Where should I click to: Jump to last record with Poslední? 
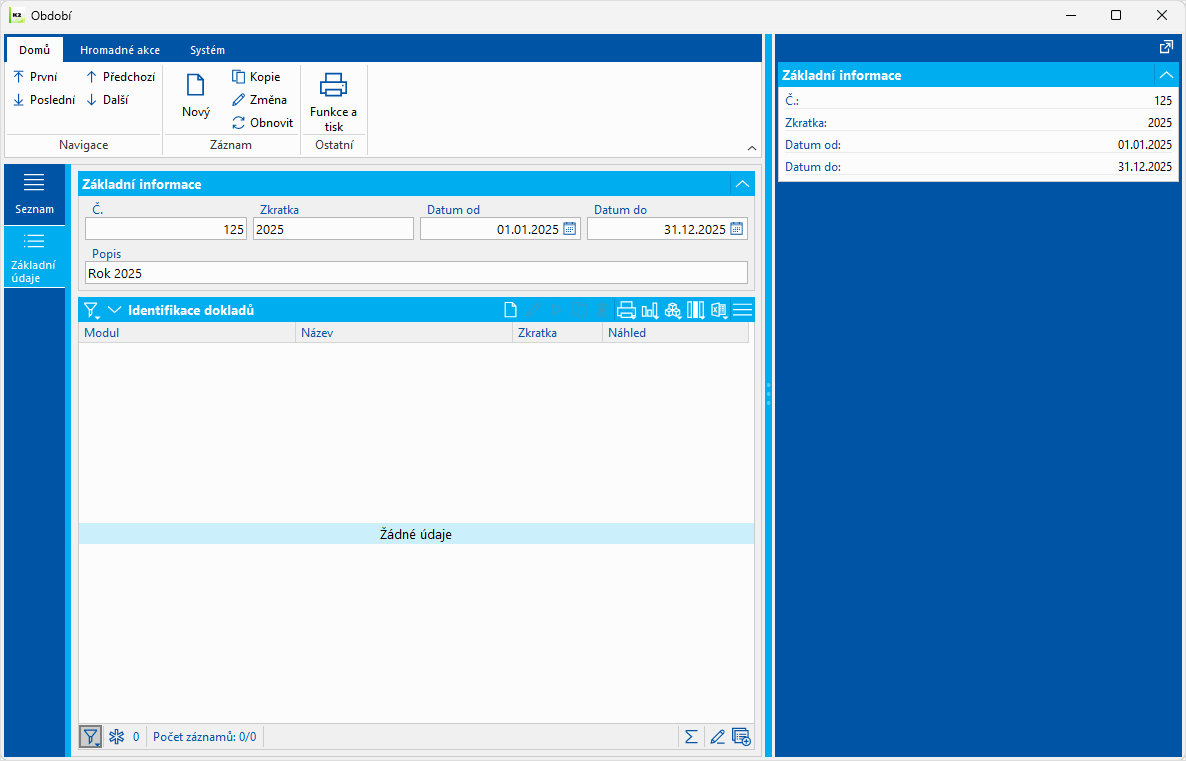coord(44,100)
